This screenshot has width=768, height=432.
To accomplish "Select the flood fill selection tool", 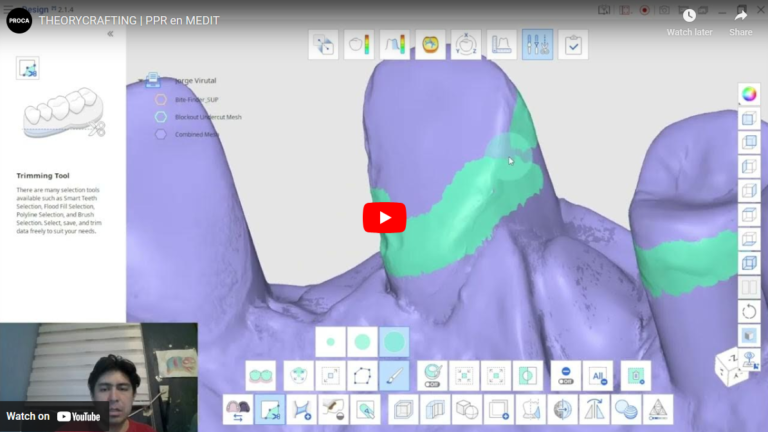I will 298,376.
